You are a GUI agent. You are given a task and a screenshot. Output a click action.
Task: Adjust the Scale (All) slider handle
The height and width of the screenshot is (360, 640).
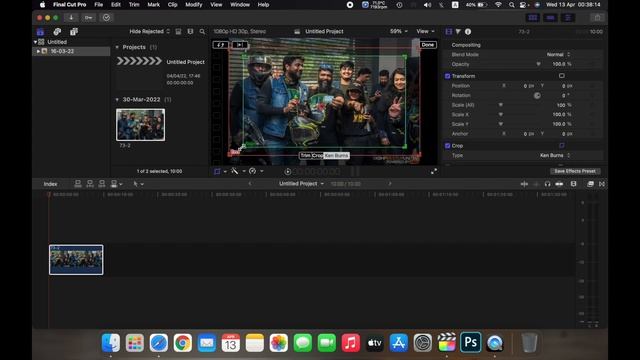pyautogui.click(x=501, y=105)
